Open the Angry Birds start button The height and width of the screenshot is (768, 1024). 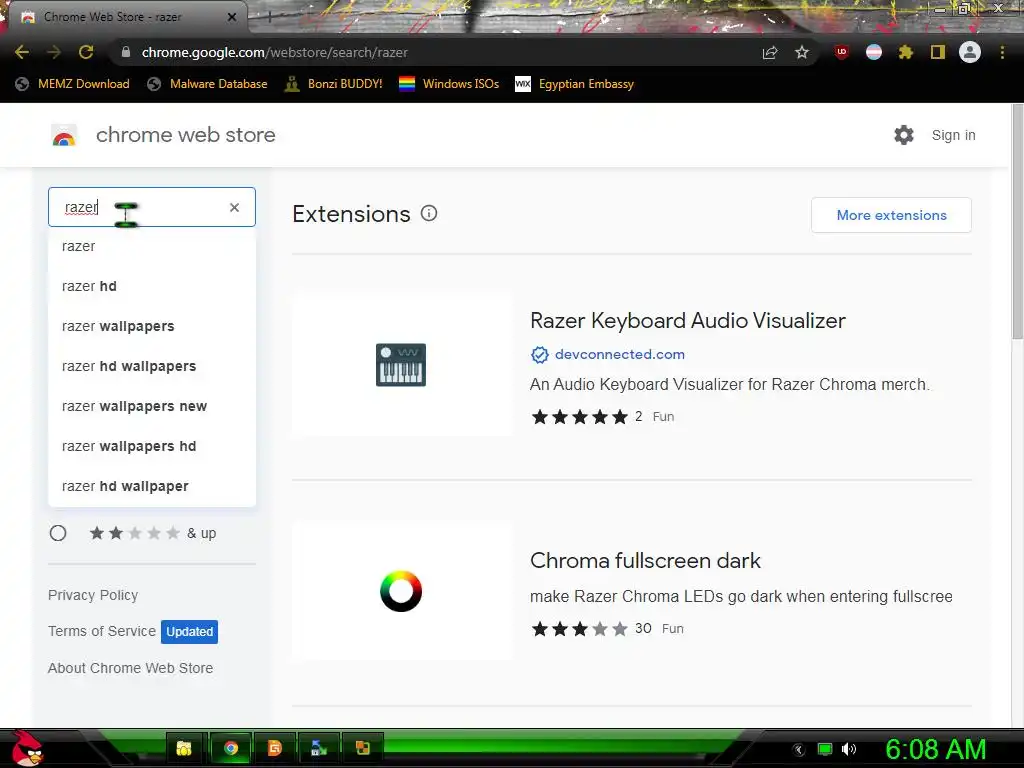tap(27, 748)
